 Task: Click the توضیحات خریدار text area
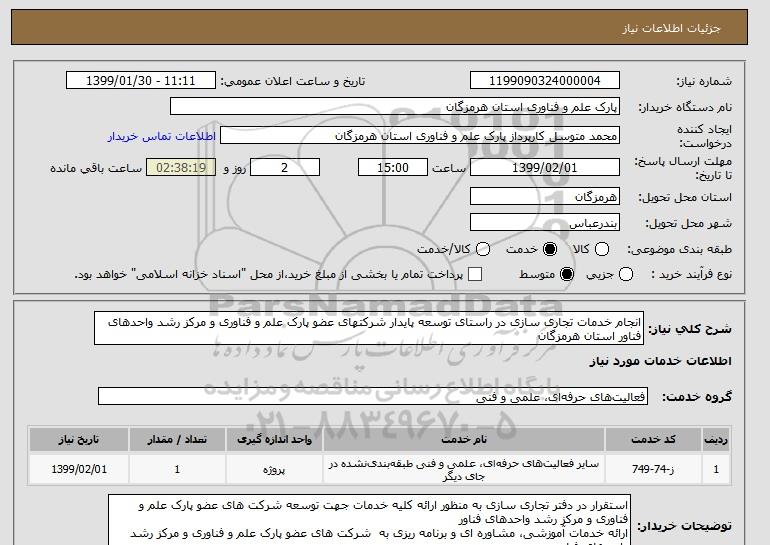pos(369,520)
